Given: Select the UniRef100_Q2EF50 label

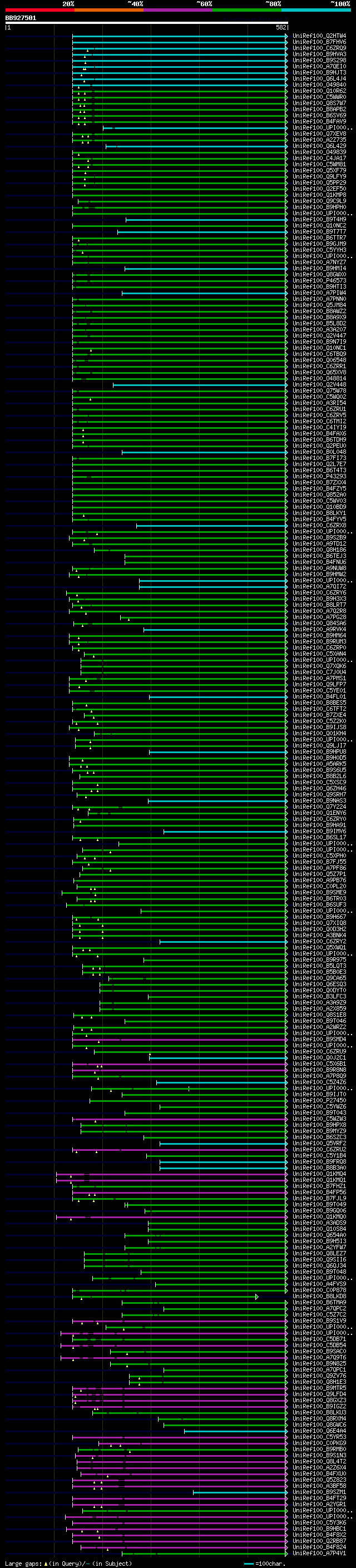Looking at the screenshot, I should pyautogui.click(x=319, y=189).
